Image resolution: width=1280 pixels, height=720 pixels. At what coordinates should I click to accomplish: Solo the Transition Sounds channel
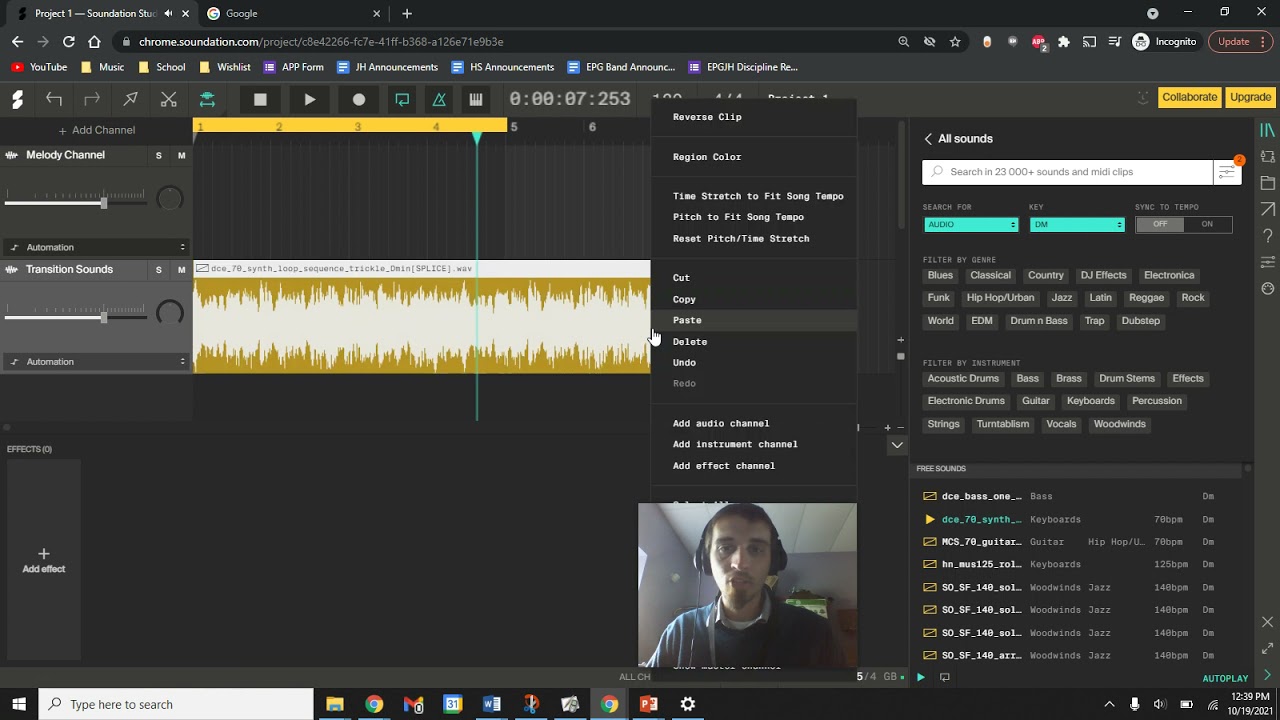[158, 269]
